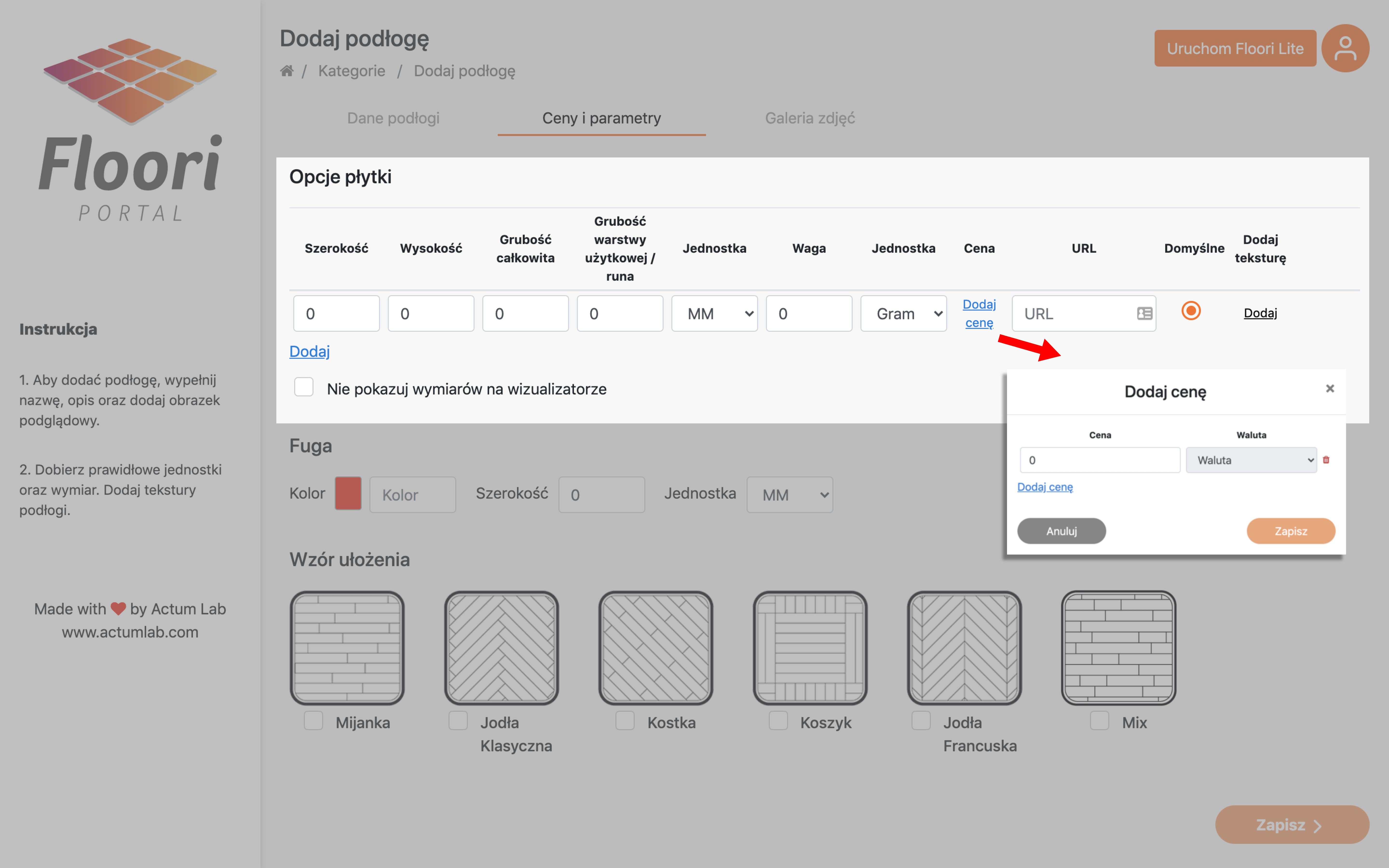Select the Koszyk pattern thumbnail
Viewport: 1389px width, 868px height.
click(810, 648)
